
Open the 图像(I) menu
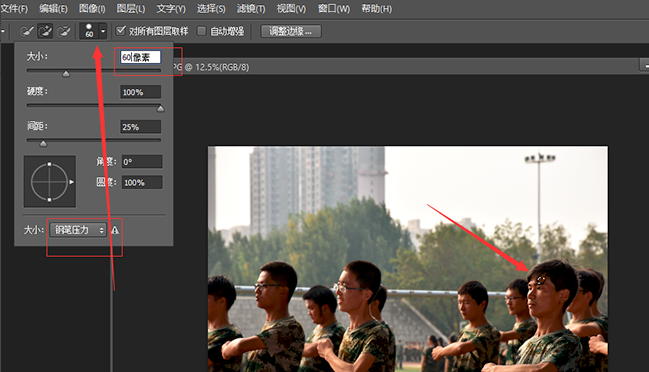[x=92, y=9]
